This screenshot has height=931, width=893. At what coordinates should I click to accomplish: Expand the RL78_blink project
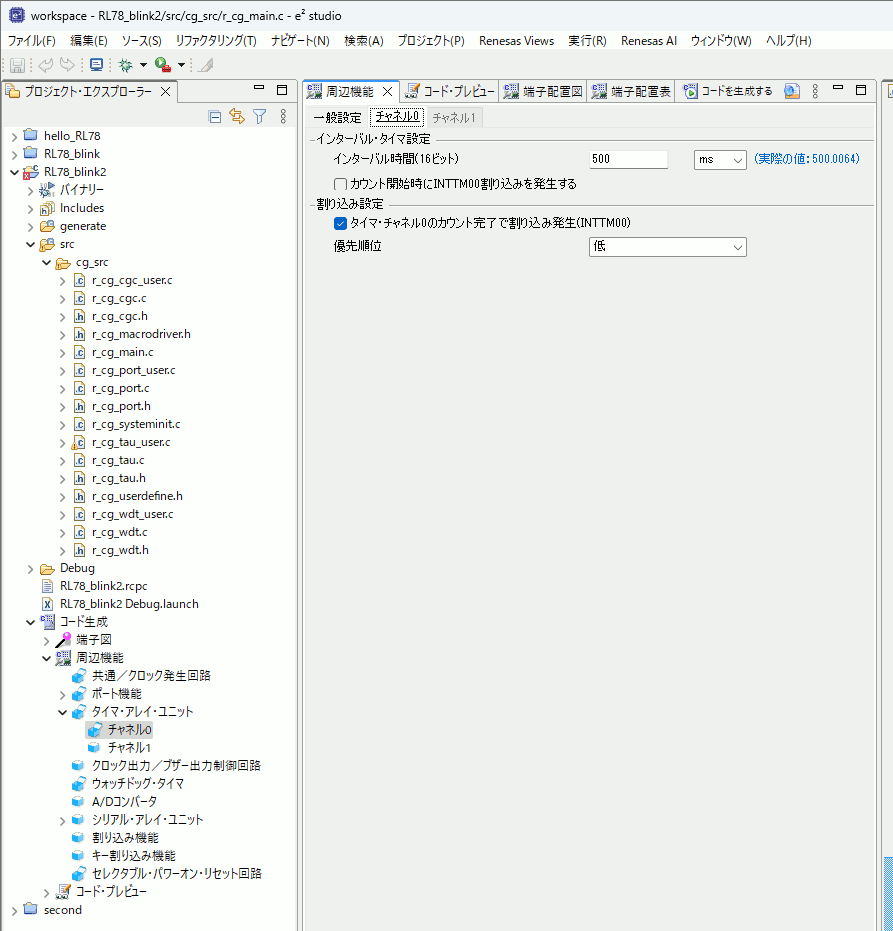pyautogui.click(x=14, y=154)
